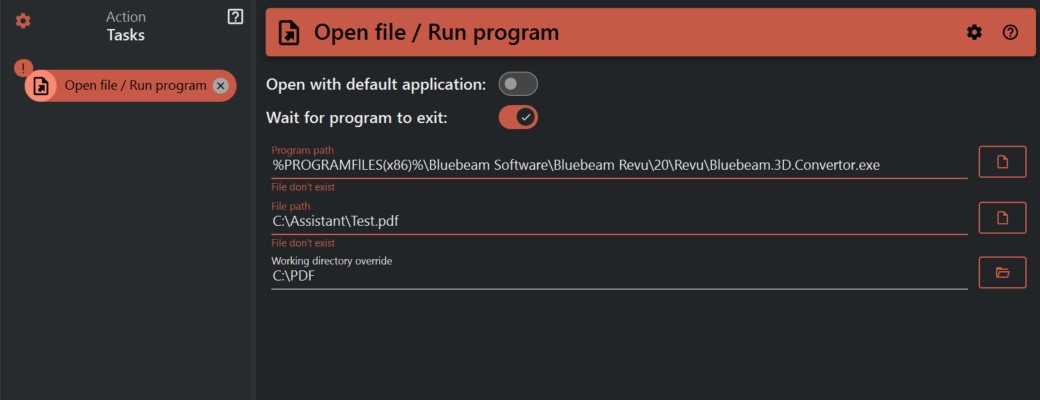Open the header help question mark
Viewport: 1040px width, 400px height.
1009,32
